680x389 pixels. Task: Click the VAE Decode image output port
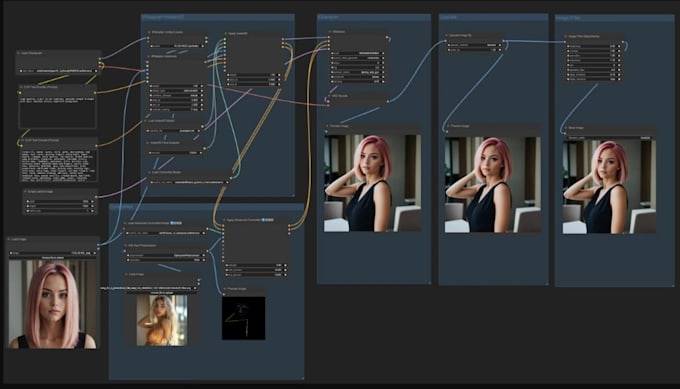point(387,101)
